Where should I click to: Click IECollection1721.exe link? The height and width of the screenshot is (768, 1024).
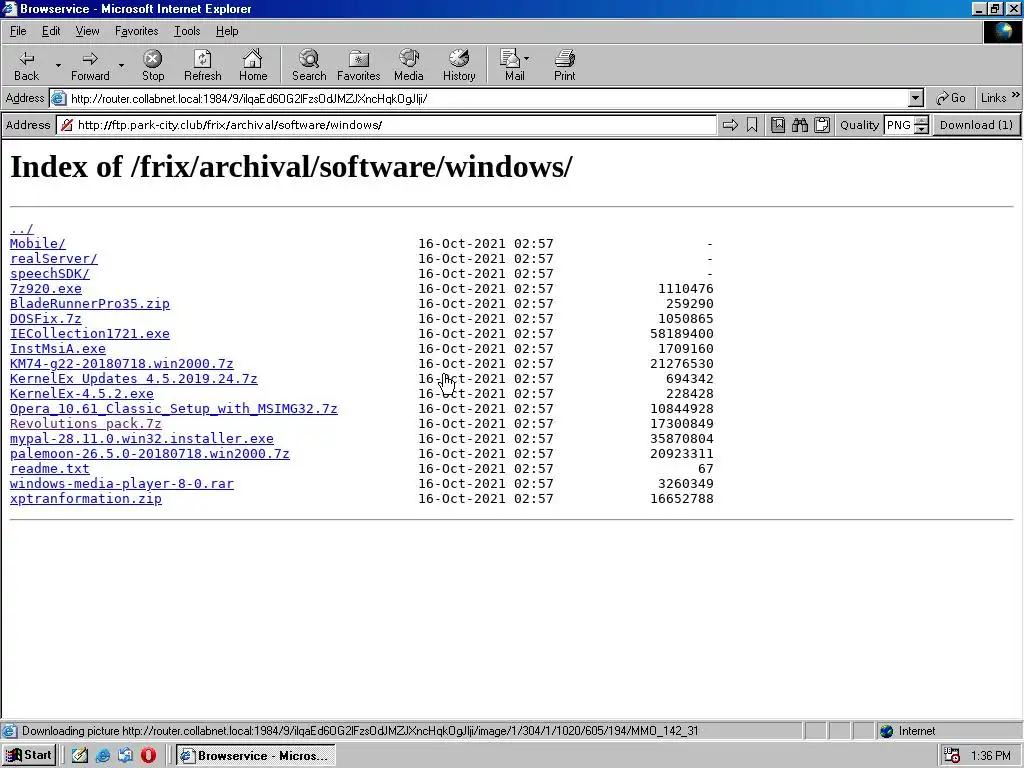click(89, 334)
